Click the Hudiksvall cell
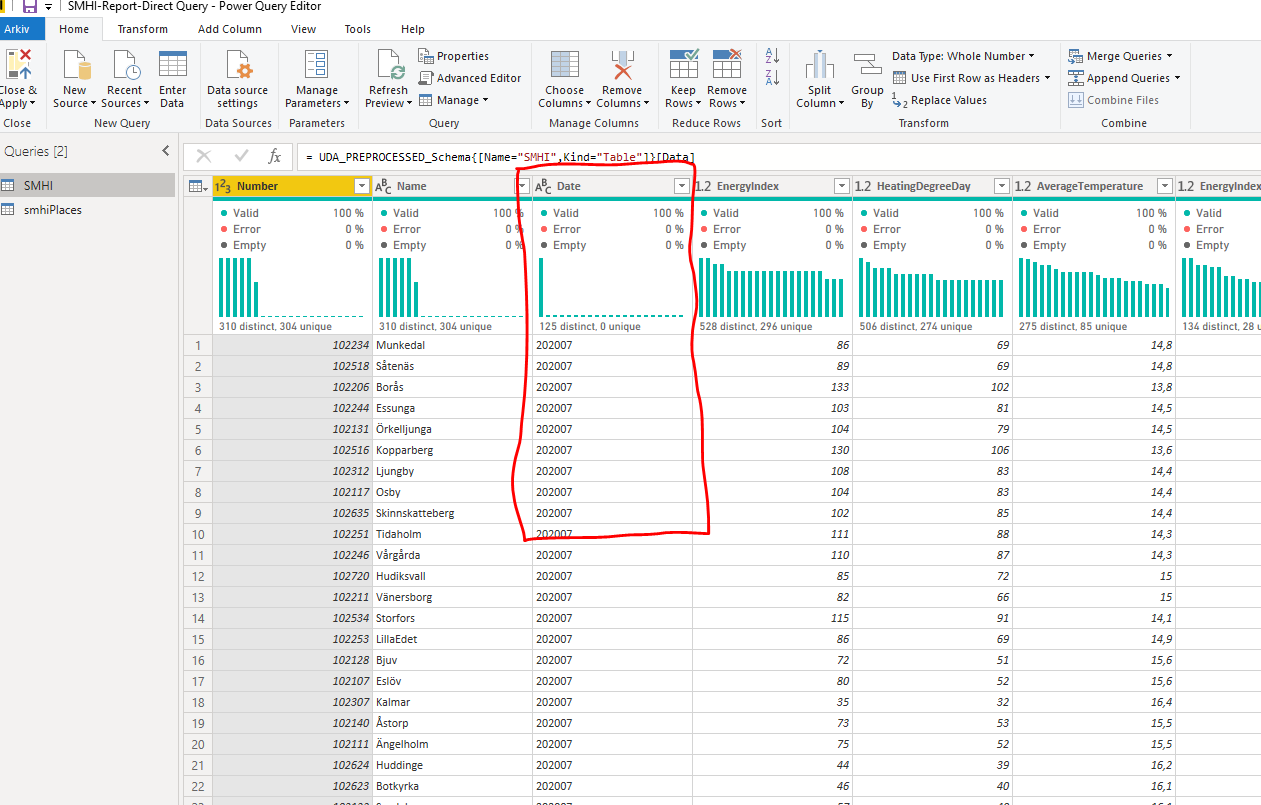This screenshot has width=1261, height=805. click(x=452, y=576)
